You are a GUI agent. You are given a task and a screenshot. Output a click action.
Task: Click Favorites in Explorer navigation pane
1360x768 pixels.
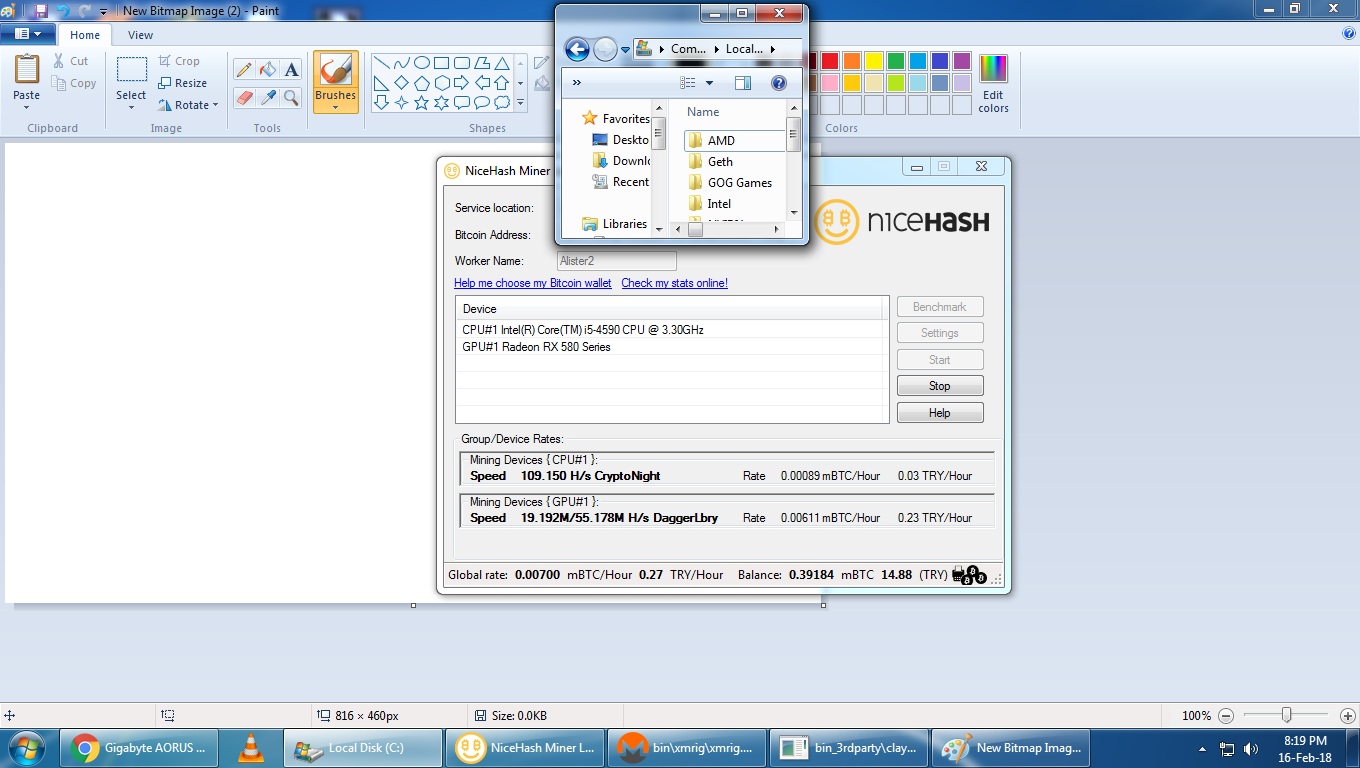point(615,119)
